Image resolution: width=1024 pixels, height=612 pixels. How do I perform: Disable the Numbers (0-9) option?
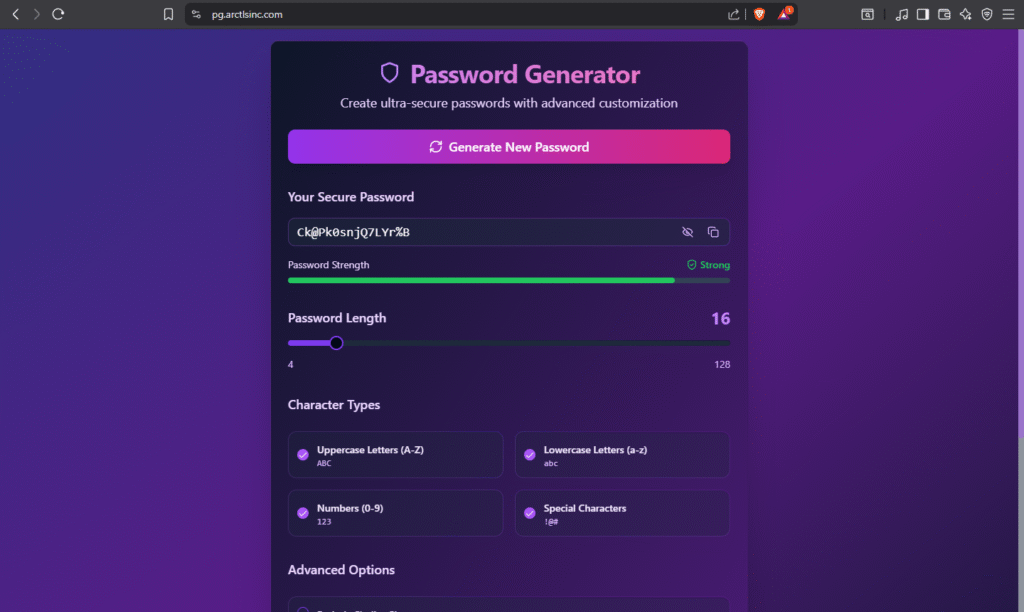[x=303, y=513]
